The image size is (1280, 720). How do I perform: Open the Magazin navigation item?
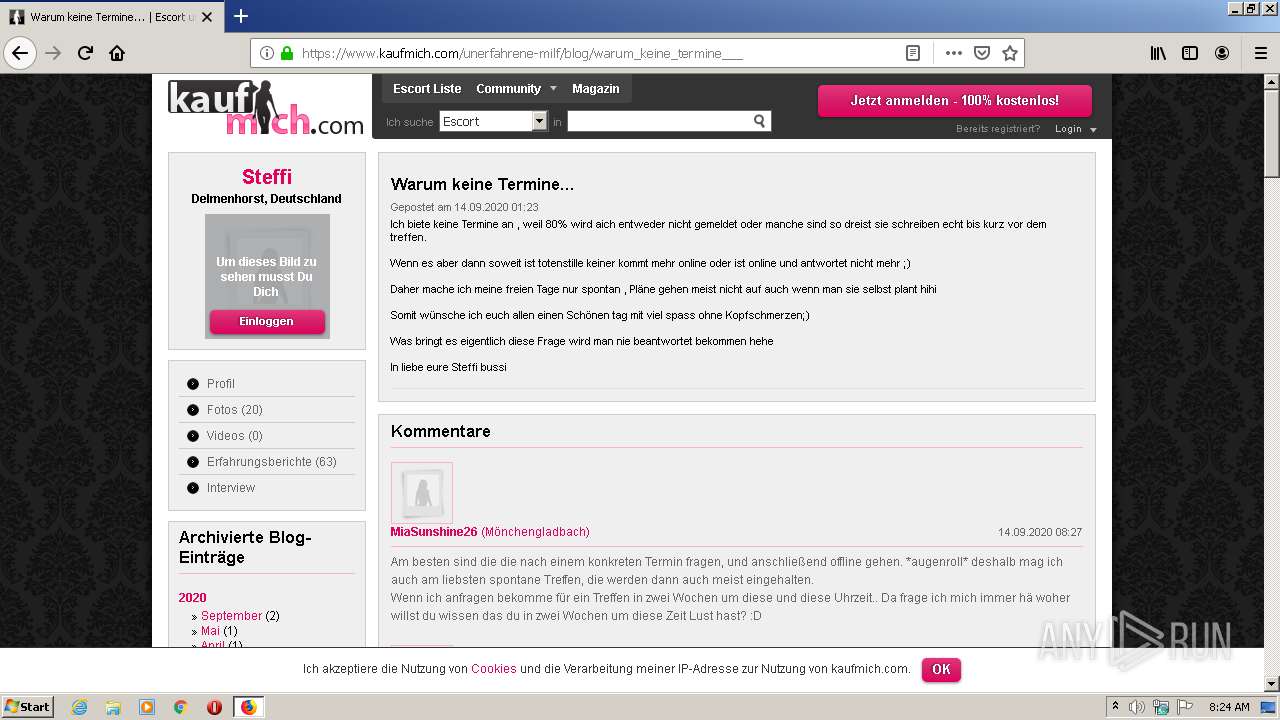tap(596, 88)
